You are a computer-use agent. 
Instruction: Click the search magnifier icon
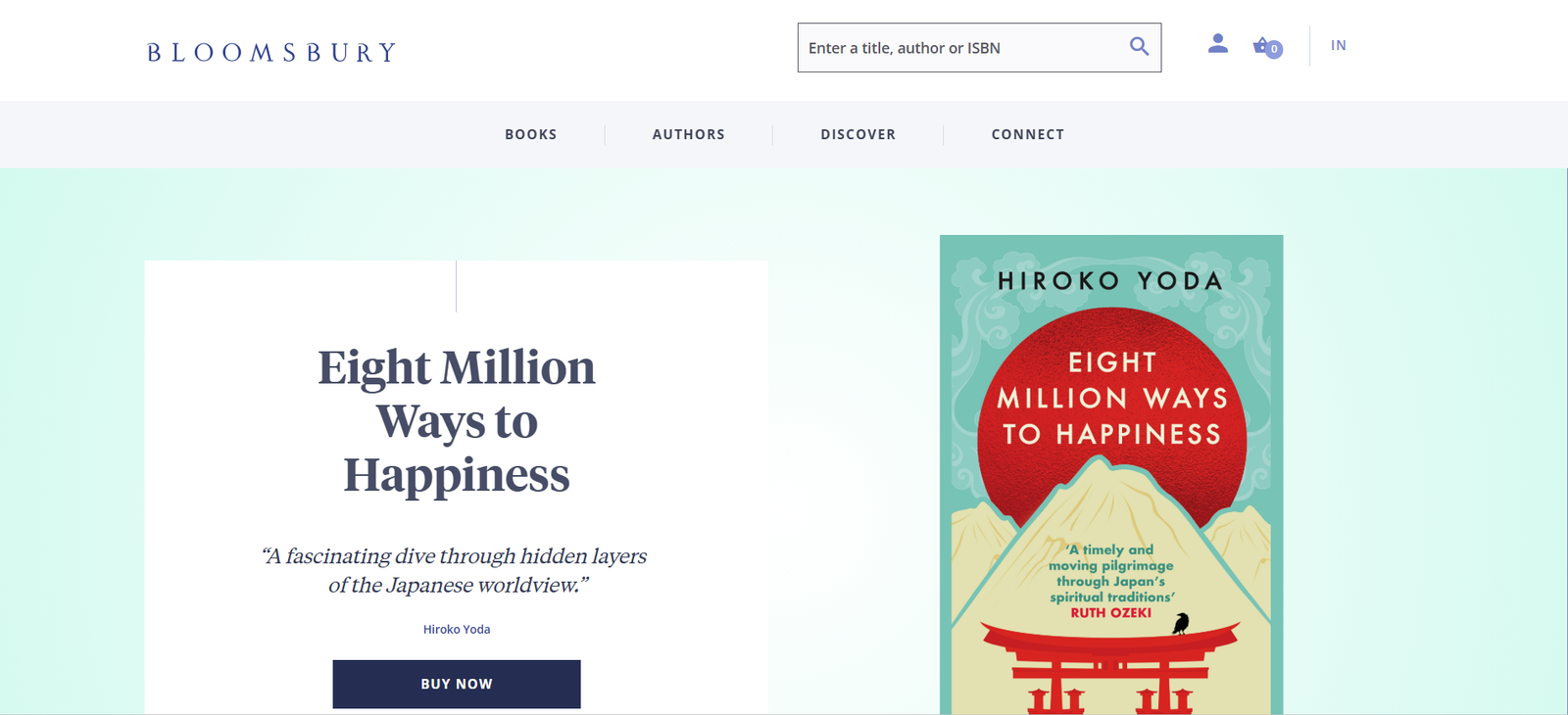(x=1138, y=45)
